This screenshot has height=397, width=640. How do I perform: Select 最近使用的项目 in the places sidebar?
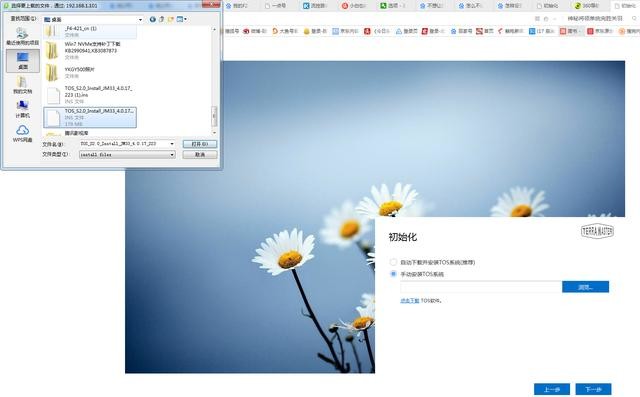22,36
